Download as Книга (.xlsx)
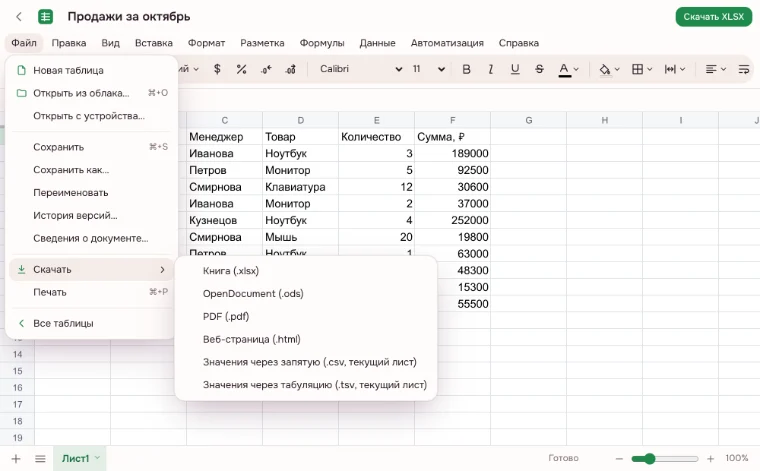The width and height of the screenshot is (760, 471). coord(306,271)
